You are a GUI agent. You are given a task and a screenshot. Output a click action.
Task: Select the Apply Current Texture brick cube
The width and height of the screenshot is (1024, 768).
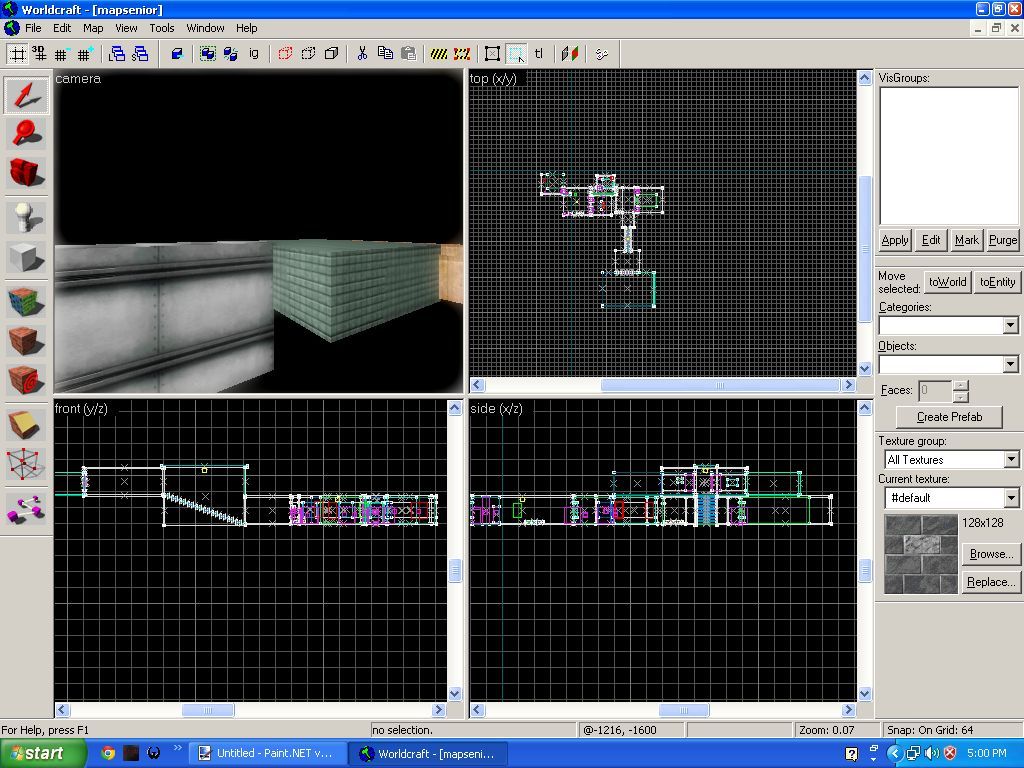point(26,341)
